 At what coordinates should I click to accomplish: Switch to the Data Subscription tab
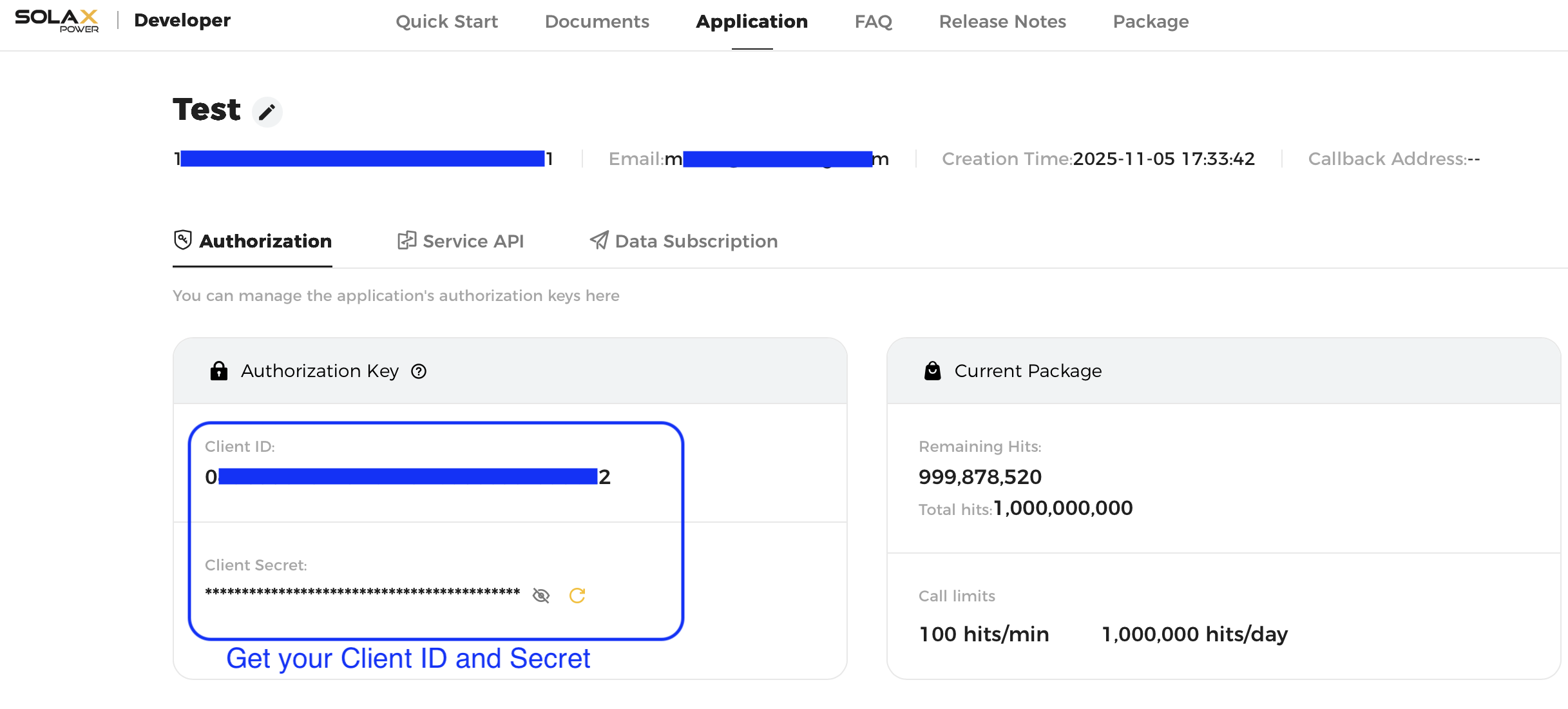pyautogui.click(x=684, y=241)
